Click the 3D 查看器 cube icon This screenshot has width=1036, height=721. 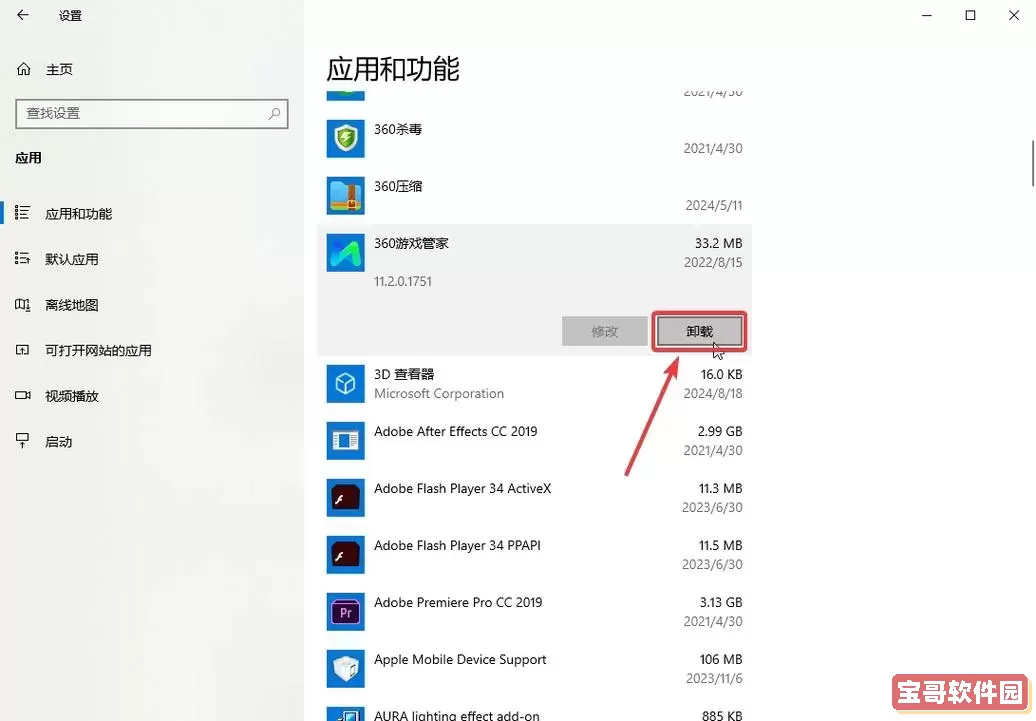346,384
